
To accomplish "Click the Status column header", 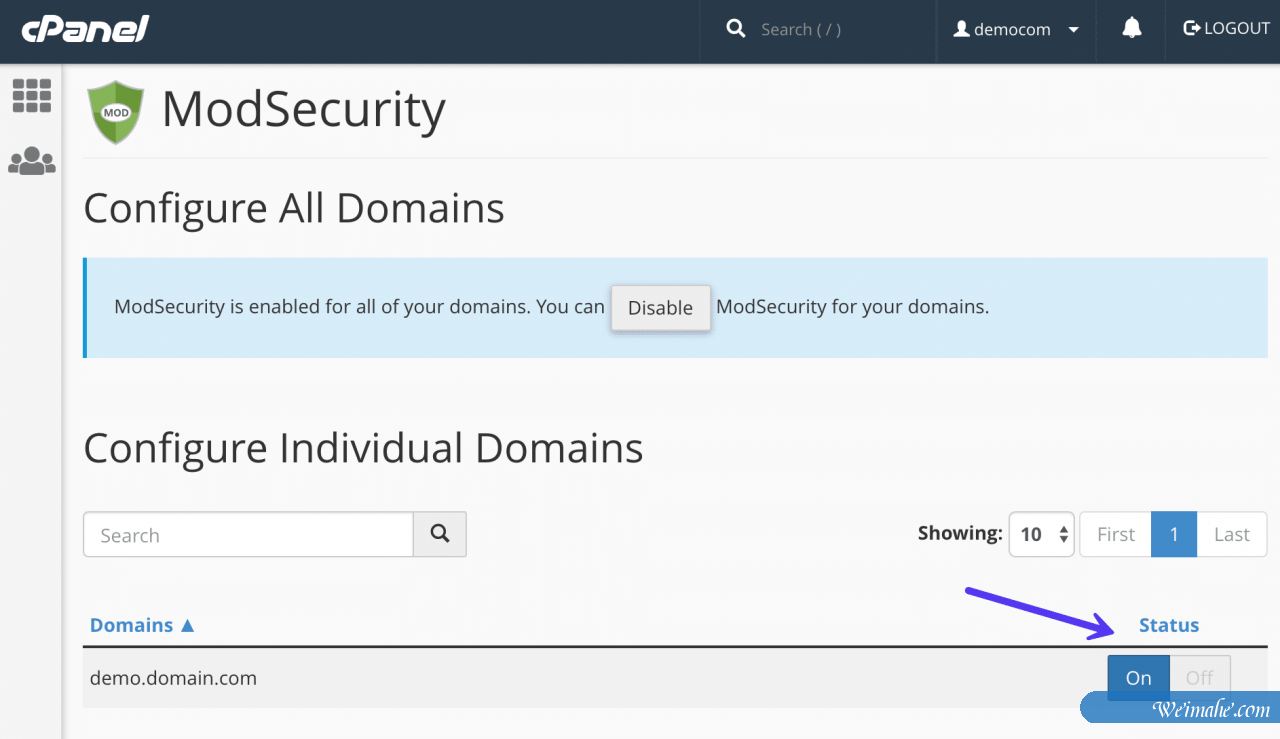I will [x=1168, y=625].
